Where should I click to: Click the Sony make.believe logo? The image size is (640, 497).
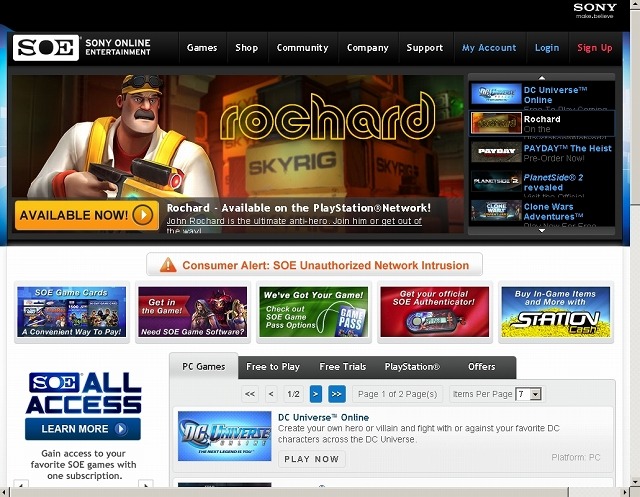(595, 11)
